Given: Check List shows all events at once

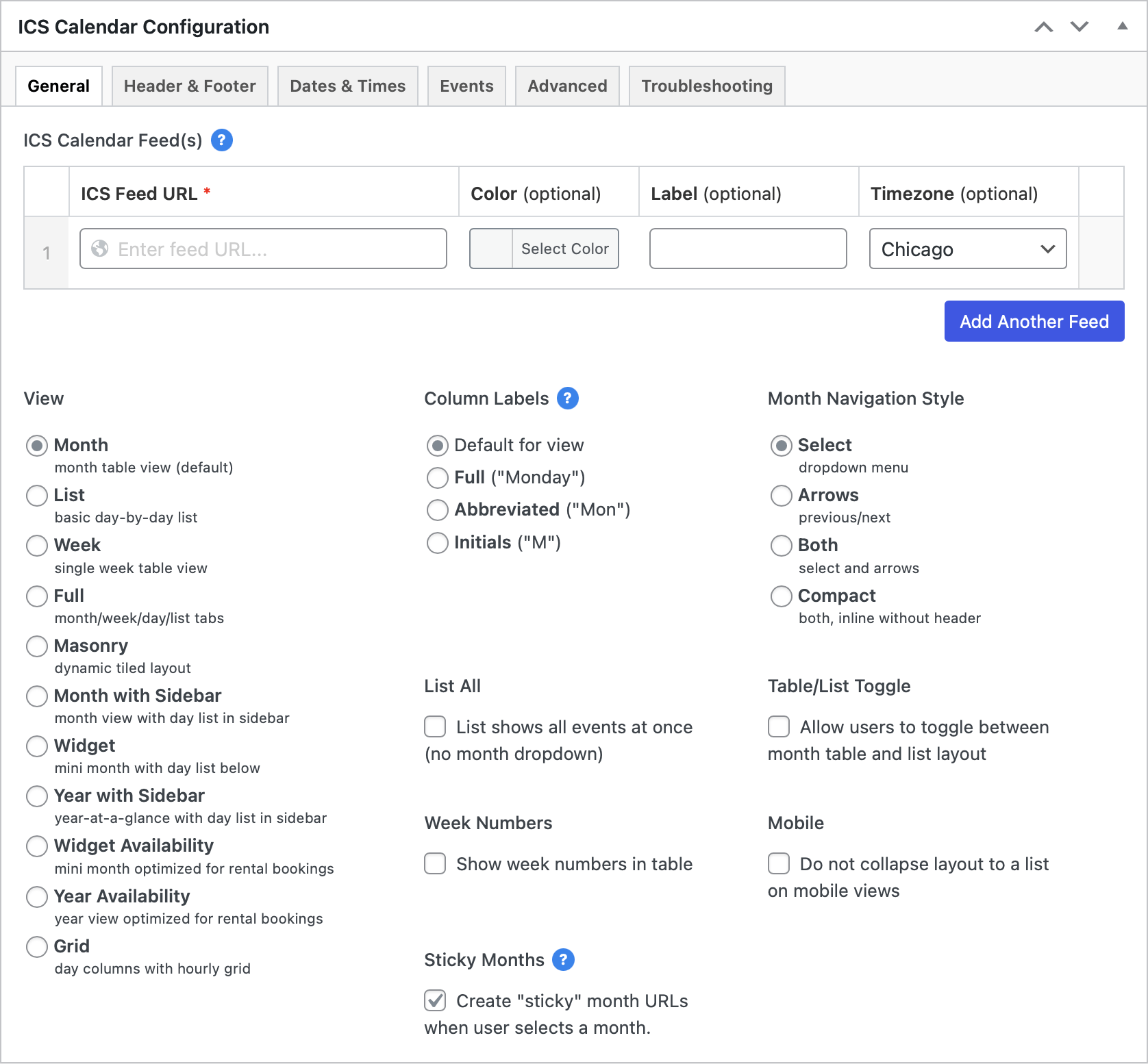Looking at the screenshot, I should 435,727.
